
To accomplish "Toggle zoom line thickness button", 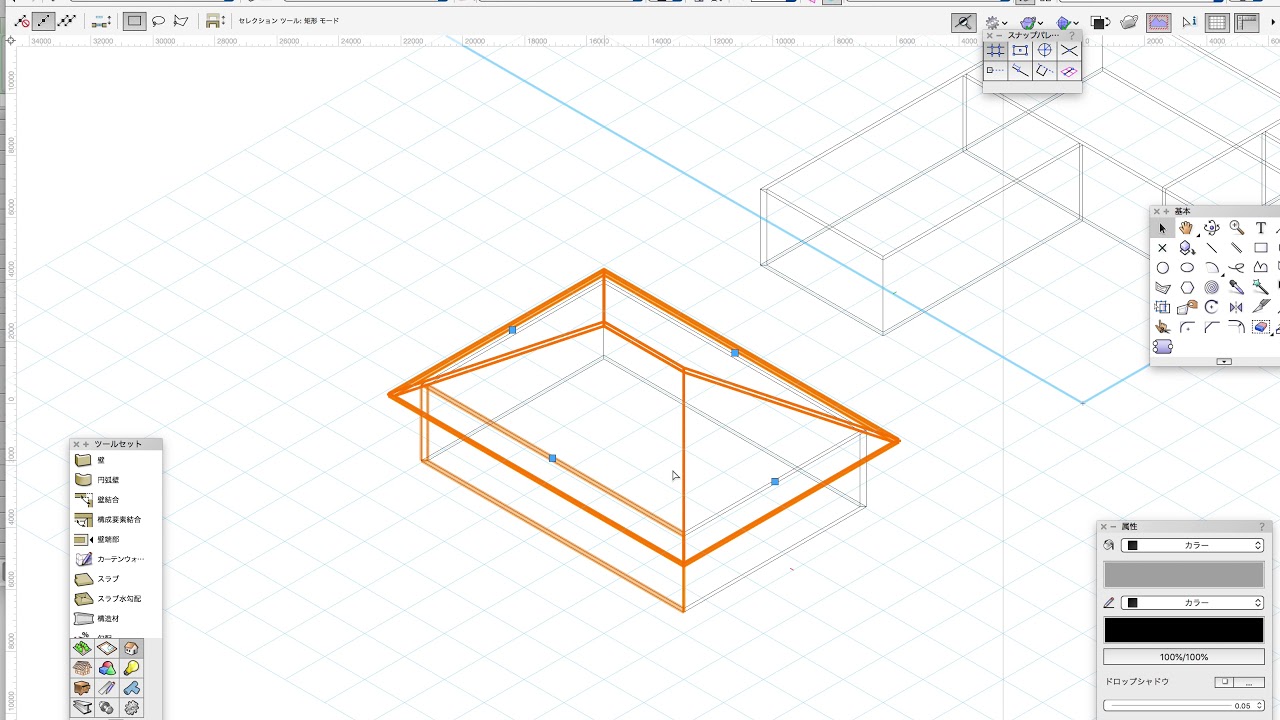I will tap(964, 22).
